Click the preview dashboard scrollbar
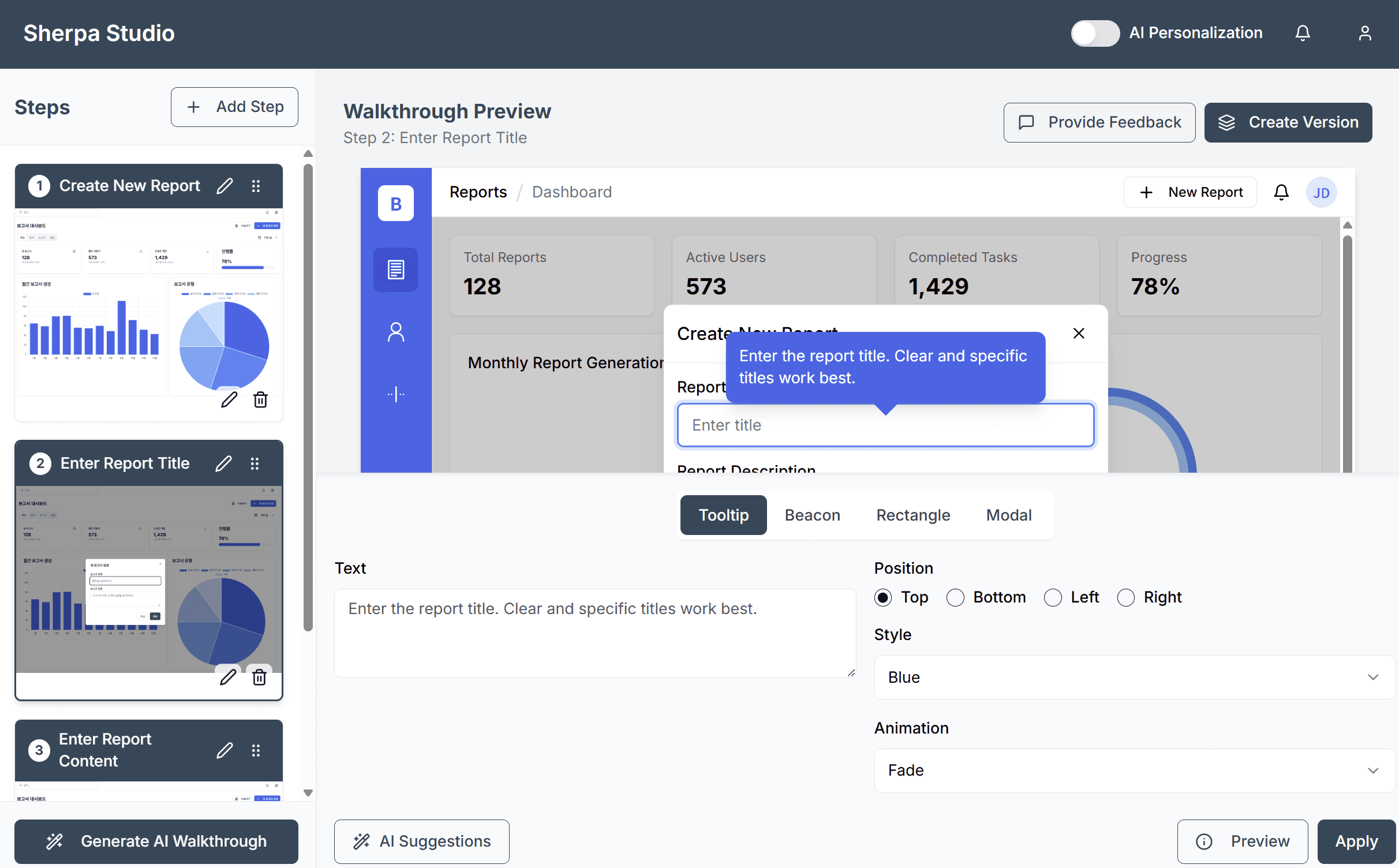1399x868 pixels. (1347, 353)
